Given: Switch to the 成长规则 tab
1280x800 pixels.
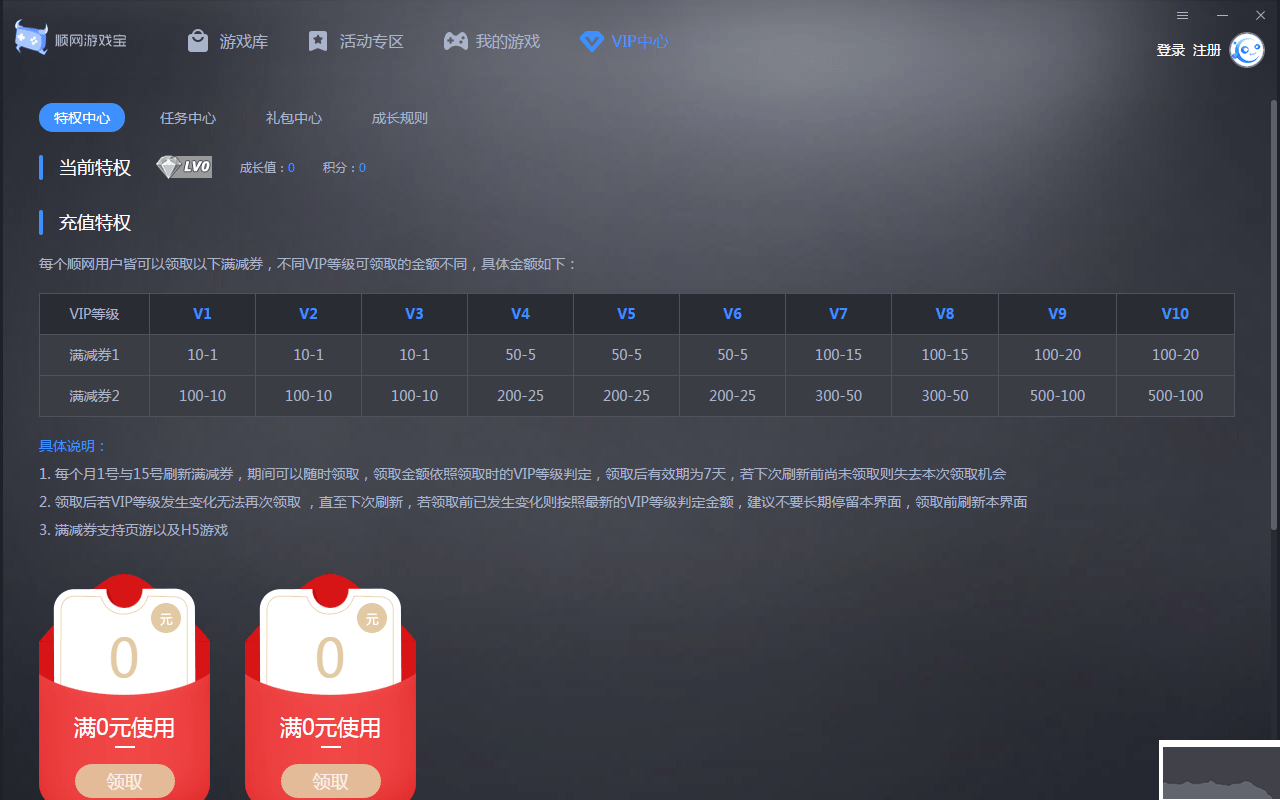Looking at the screenshot, I should (400, 117).
